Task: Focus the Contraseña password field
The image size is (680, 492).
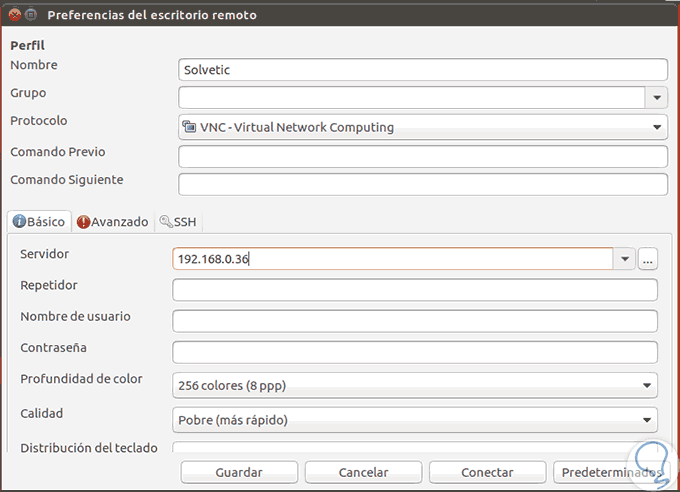Action: pyautogui.click(x=415, y=352)
